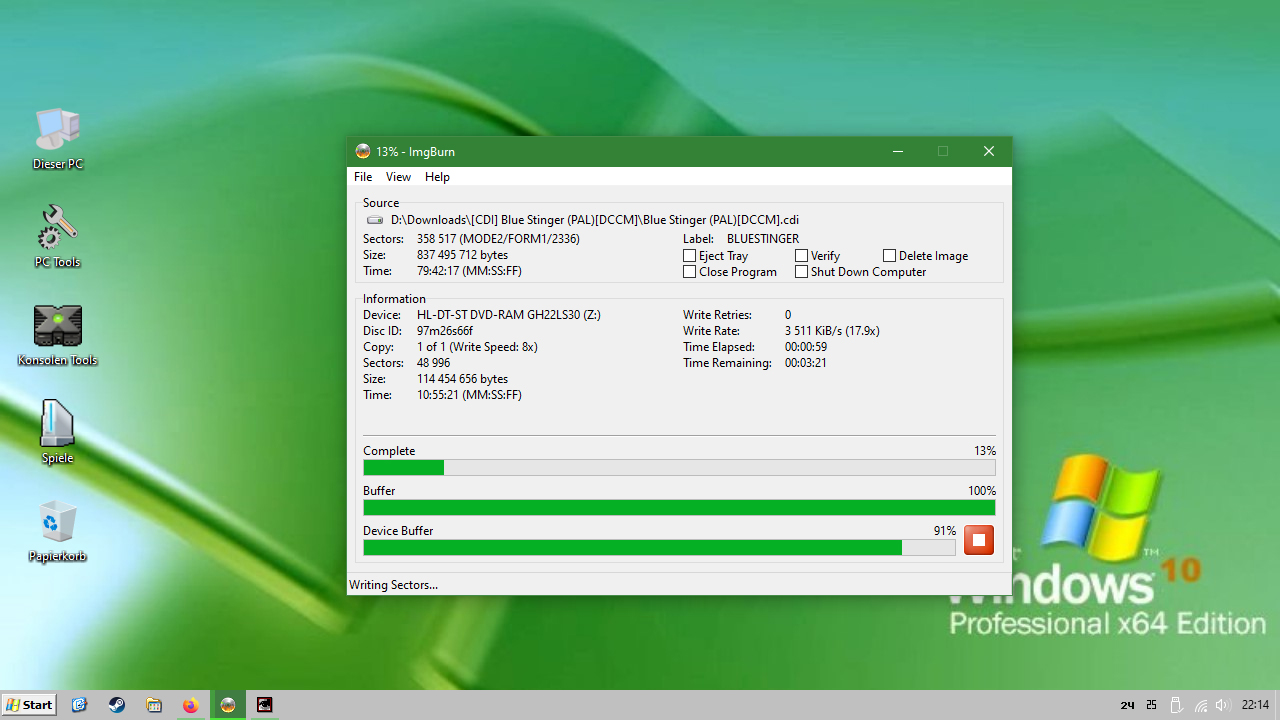Click the Device Buffer progress bar

(659, 548)
